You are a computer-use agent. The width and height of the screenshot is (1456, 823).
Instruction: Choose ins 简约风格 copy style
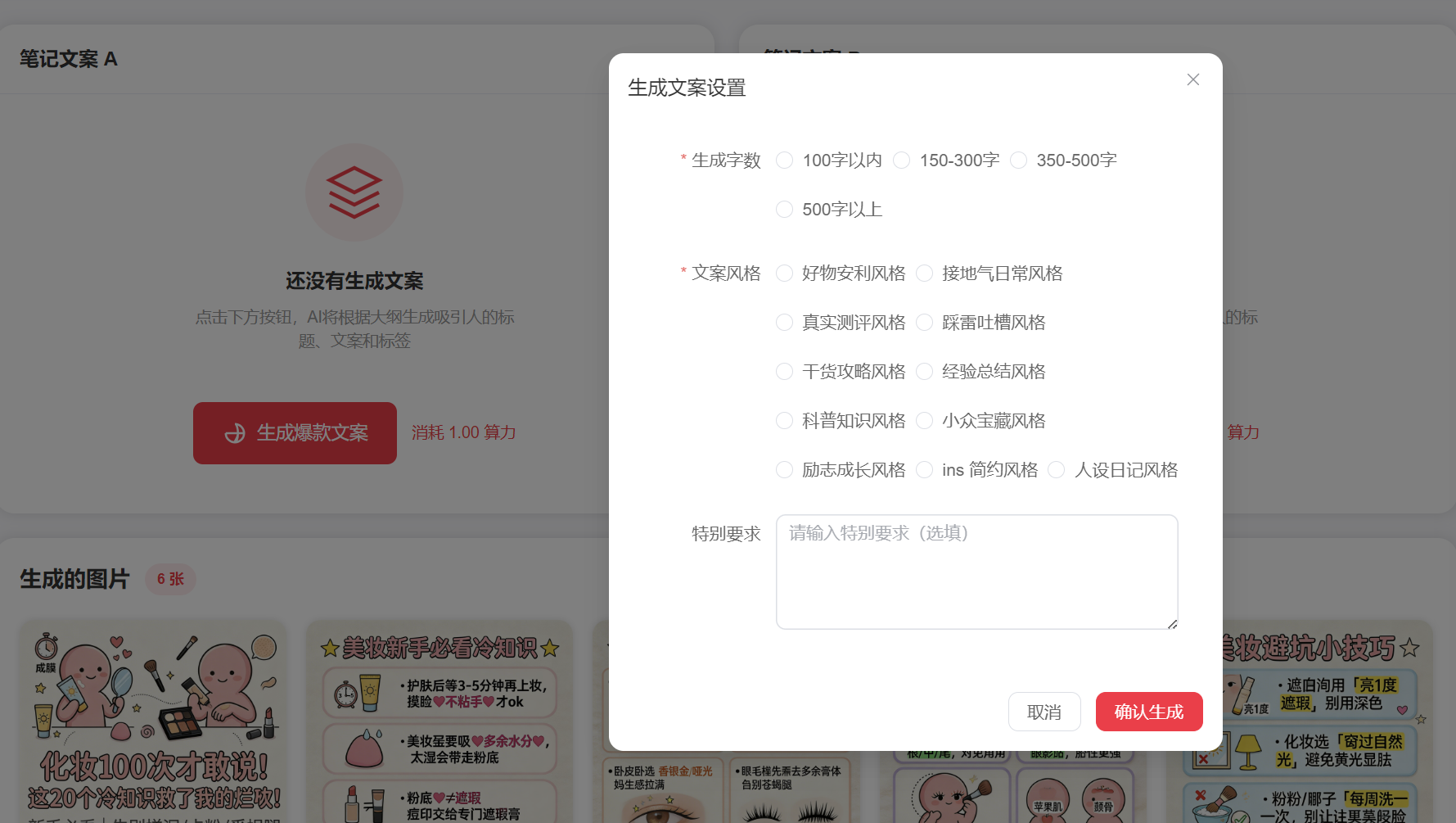[x=924, y=470]
